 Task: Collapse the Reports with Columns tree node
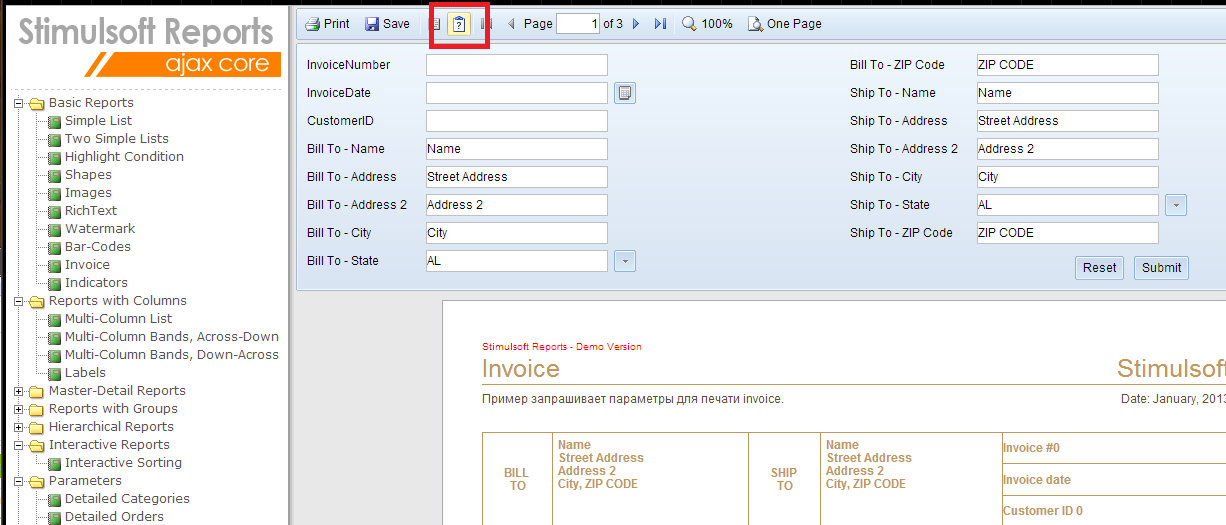click(19, 301)
